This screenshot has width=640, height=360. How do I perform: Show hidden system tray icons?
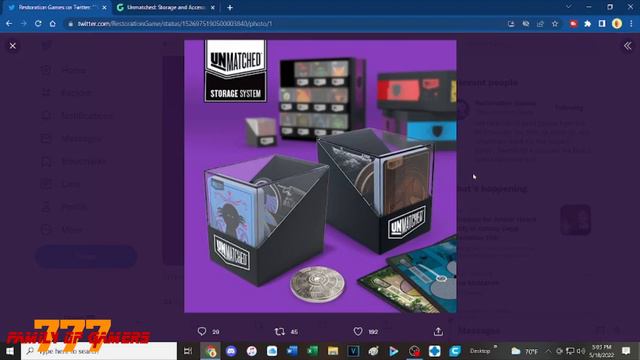pyautogui.click(x=548, y=351)
